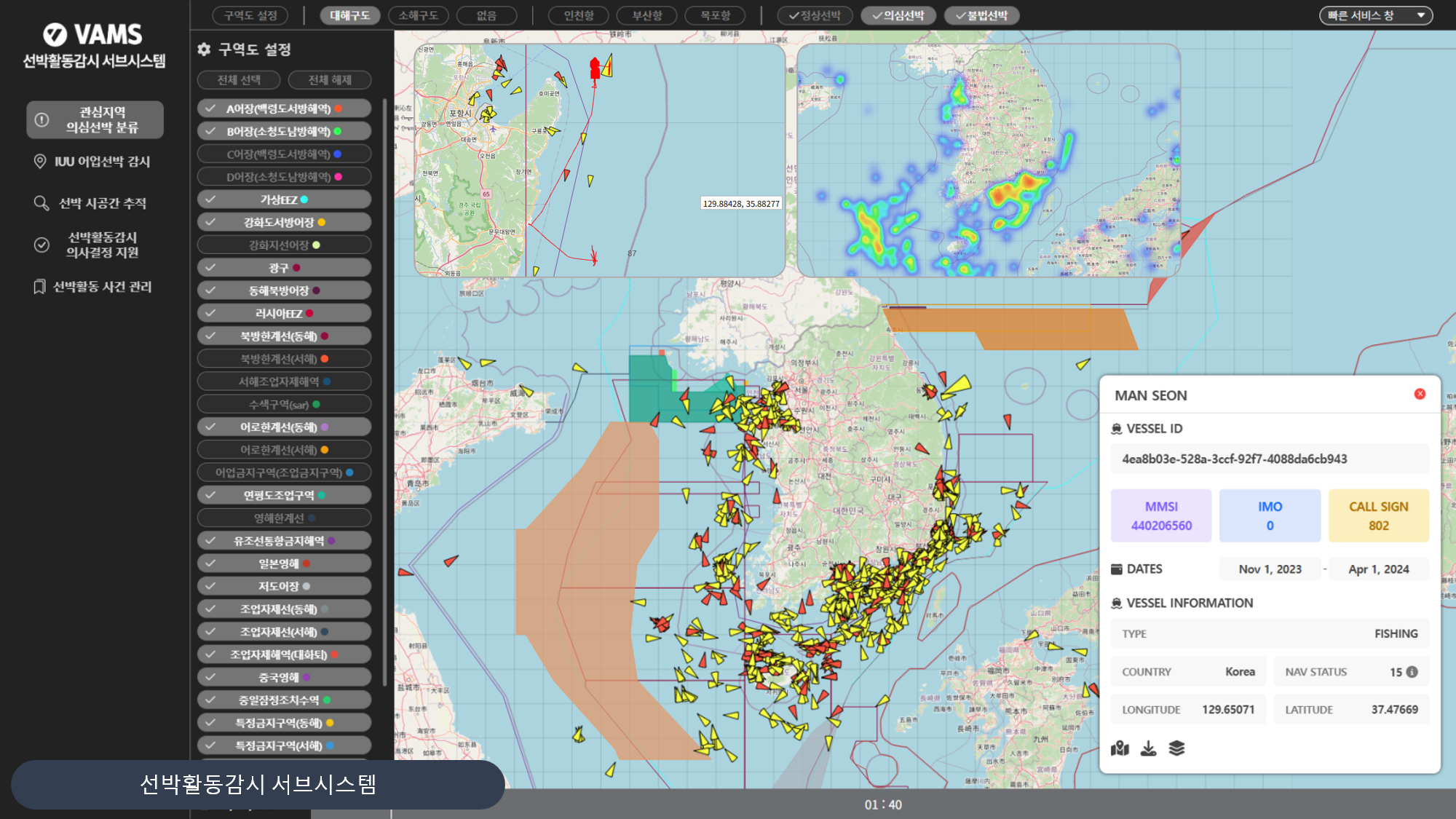The width and height of the screenshot is (1456, 819).
Task: Click the map marker icon in vessel panel
Action: [1120, 748]
